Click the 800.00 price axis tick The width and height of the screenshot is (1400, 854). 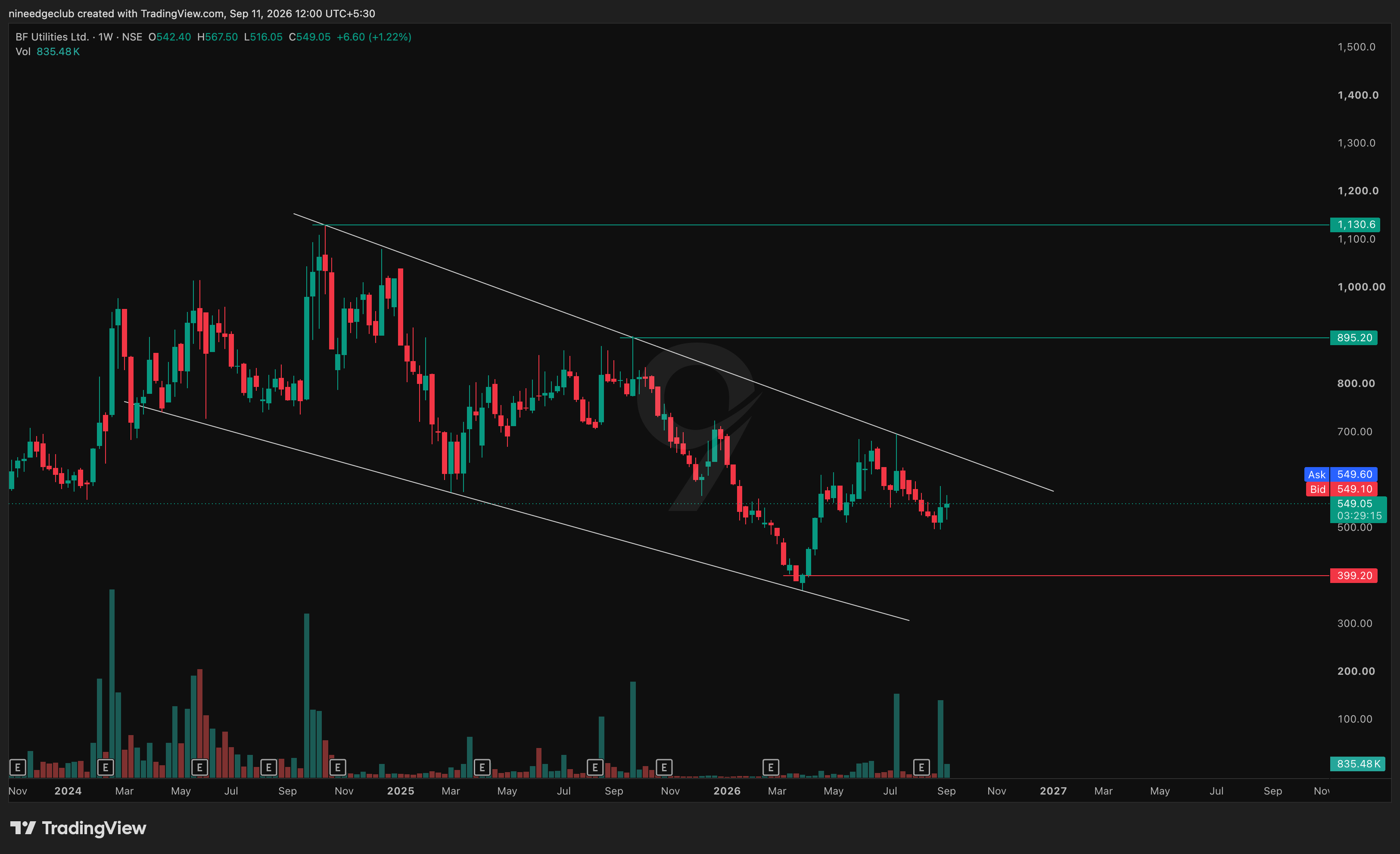pos(1356,383)
